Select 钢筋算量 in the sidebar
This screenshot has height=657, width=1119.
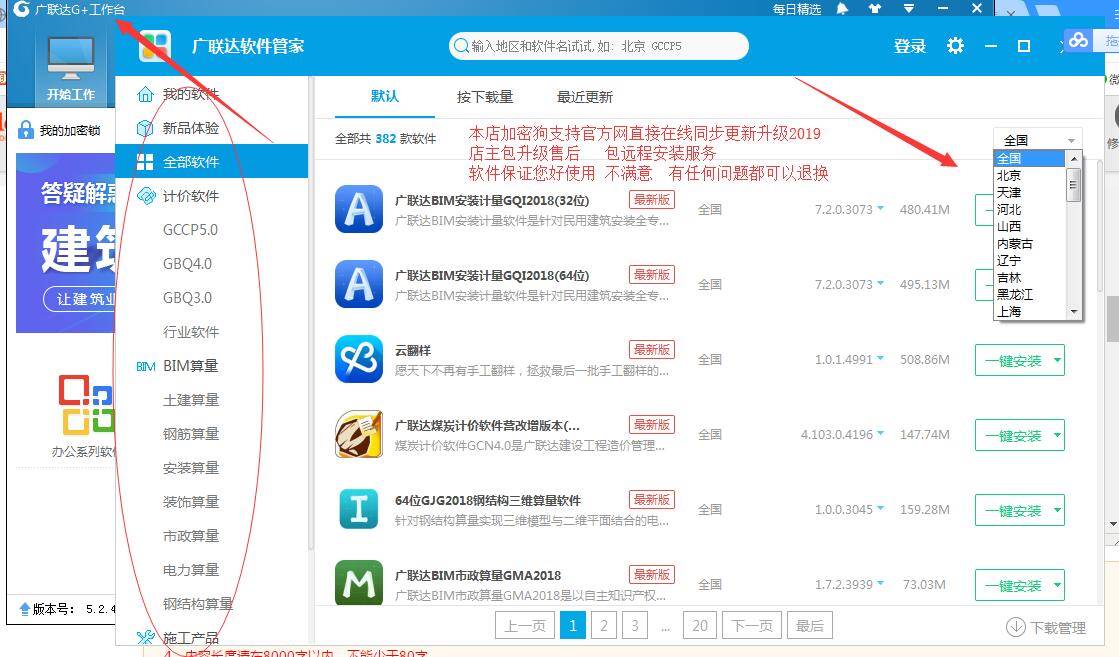click(x=191, y=434)
